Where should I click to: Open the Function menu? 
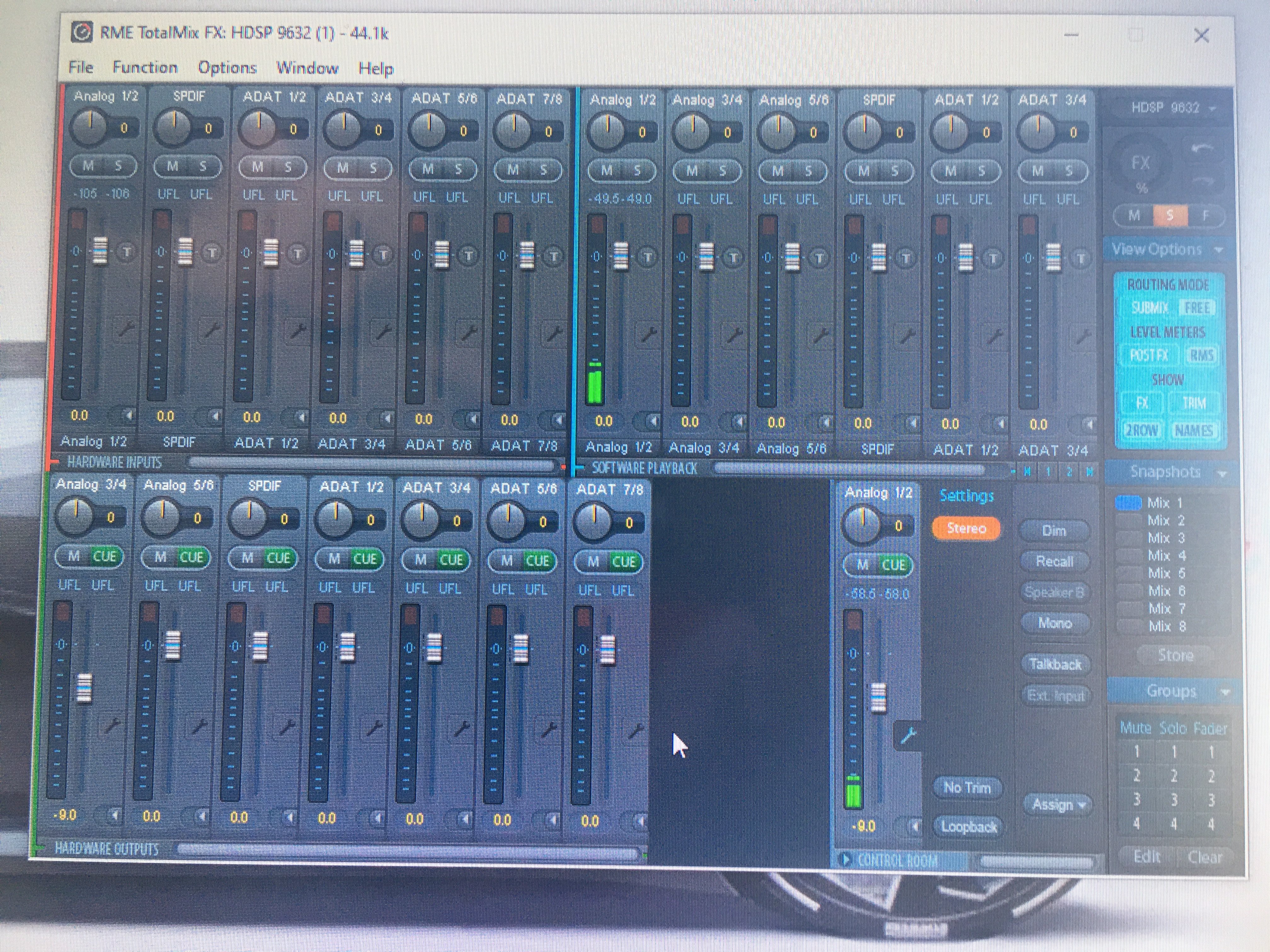145,67
